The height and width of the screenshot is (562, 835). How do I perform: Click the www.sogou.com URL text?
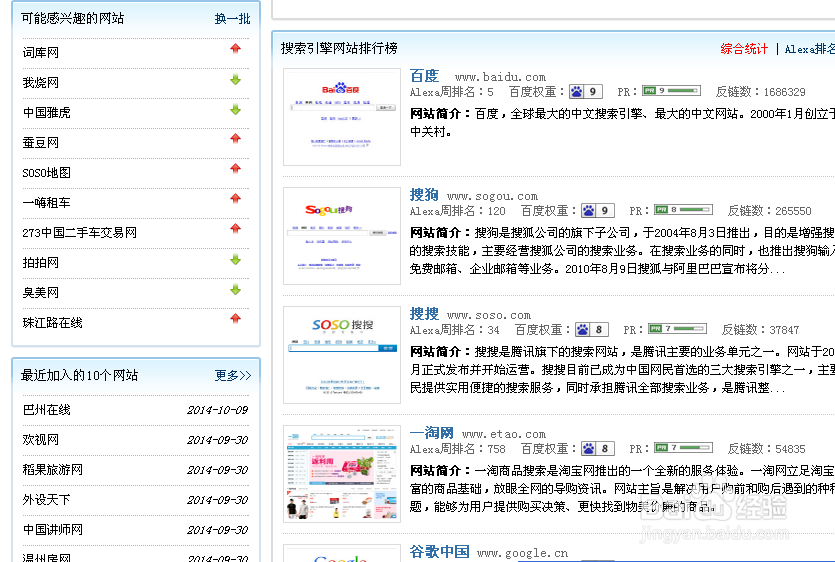pyautogui.click(x=492, y=197)
